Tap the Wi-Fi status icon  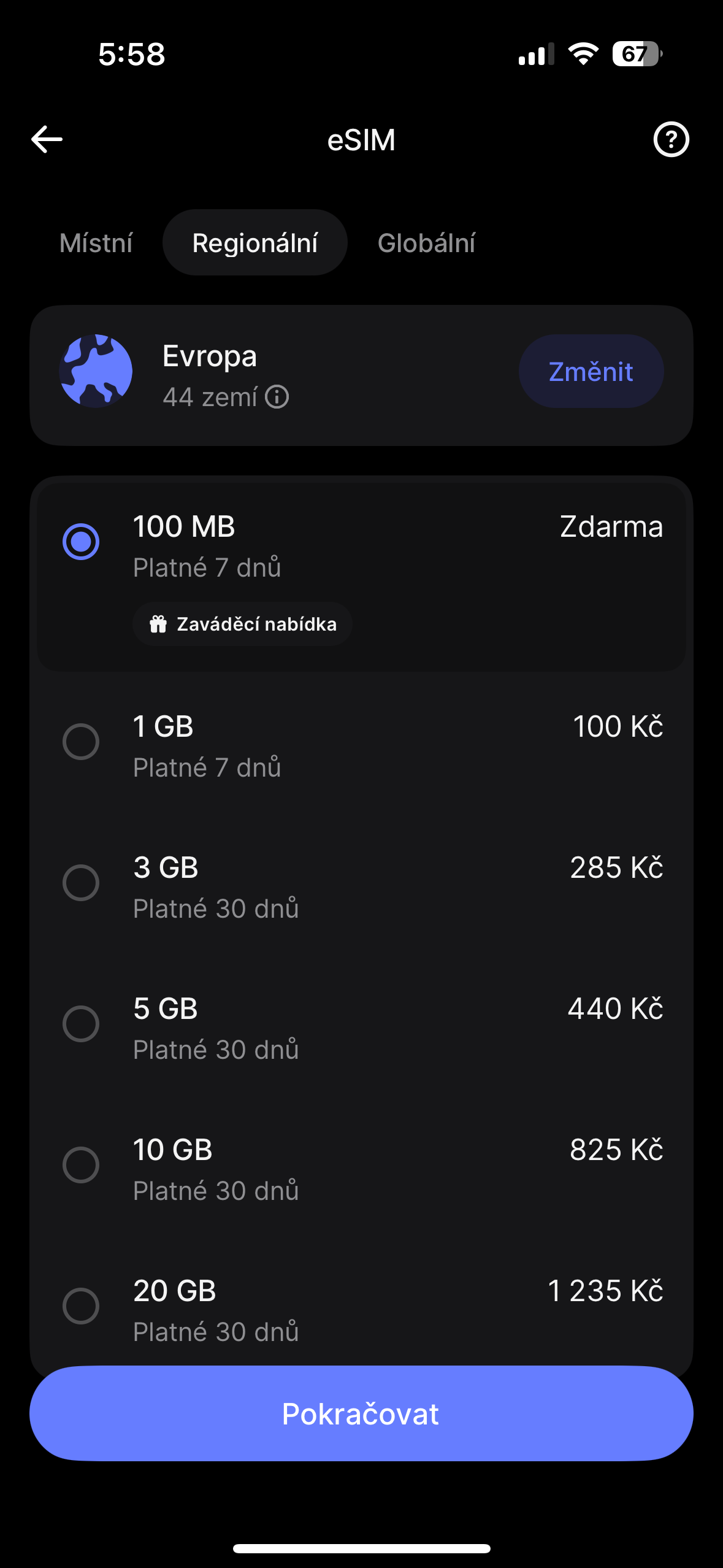[x=583, y=54]
